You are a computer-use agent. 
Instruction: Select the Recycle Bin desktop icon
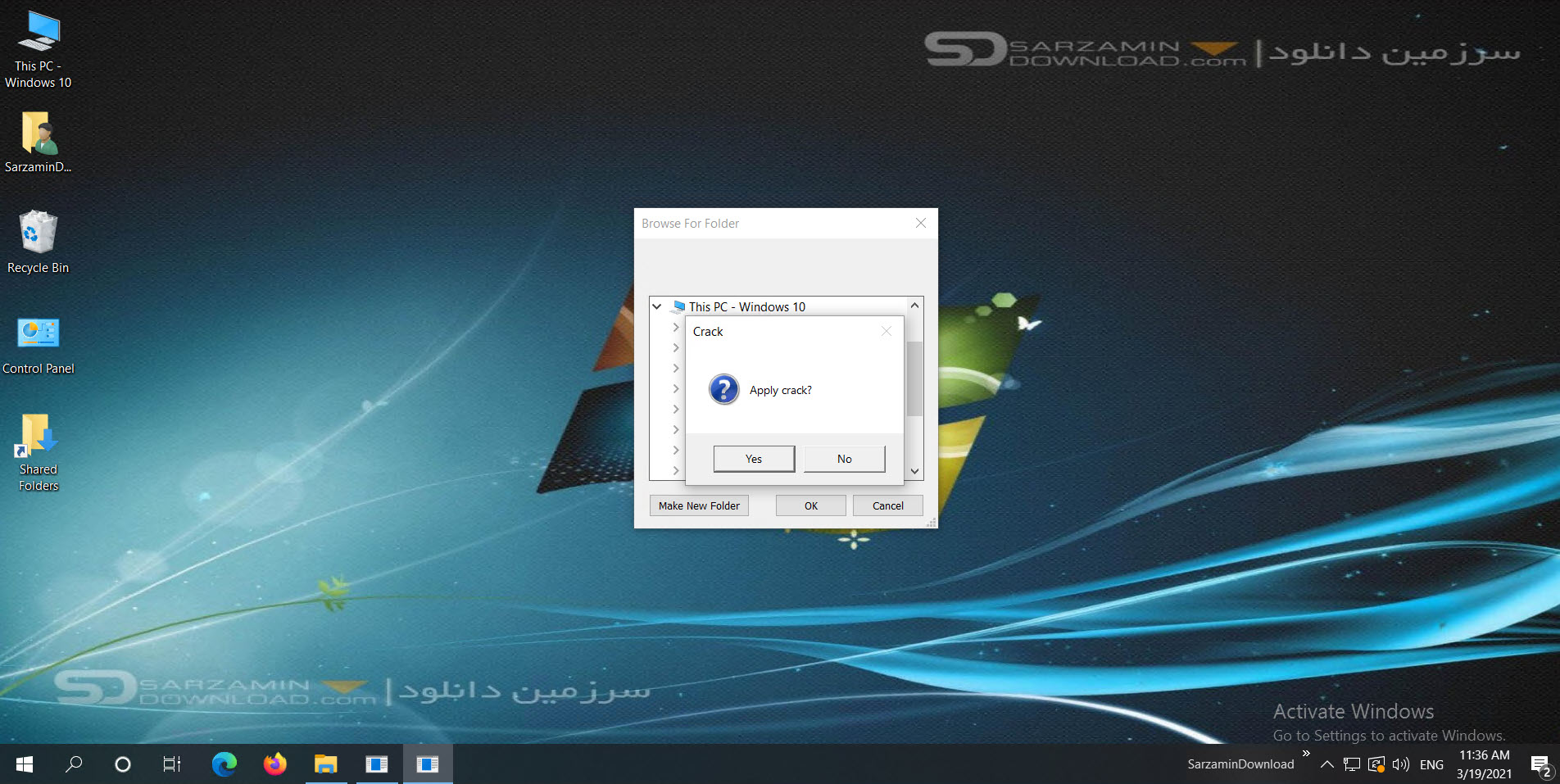pyautogui.click(x=38, y=242)
